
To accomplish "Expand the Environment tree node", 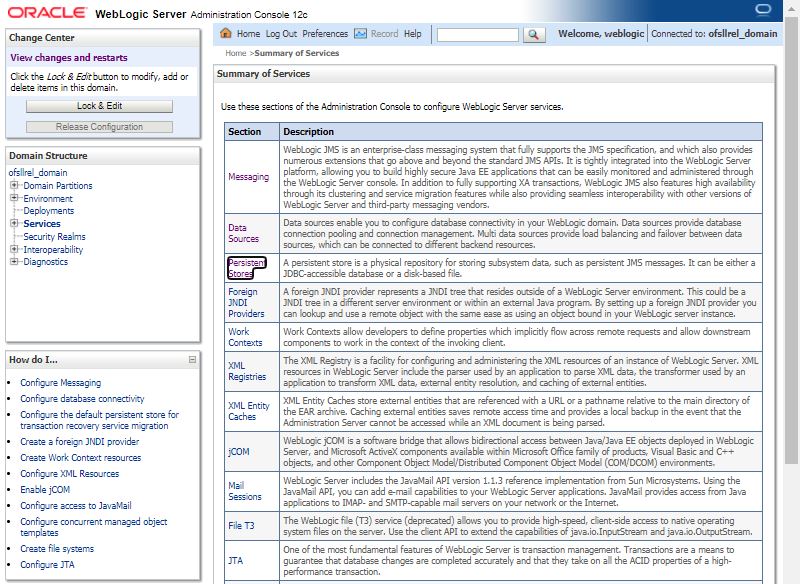I will [14, 198].
